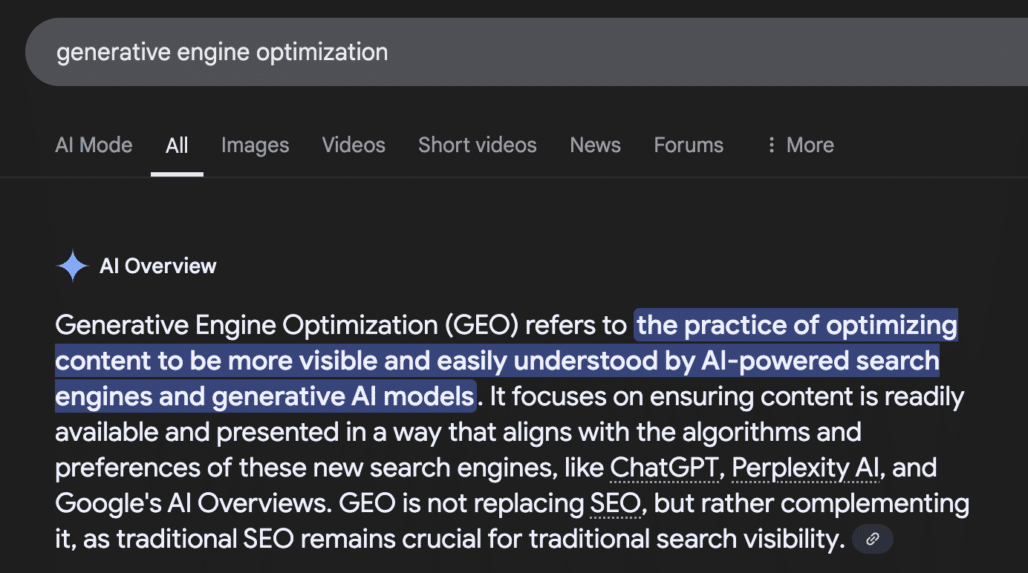Switch to the News tab
Screen dimensions: 1028x573
595,145
